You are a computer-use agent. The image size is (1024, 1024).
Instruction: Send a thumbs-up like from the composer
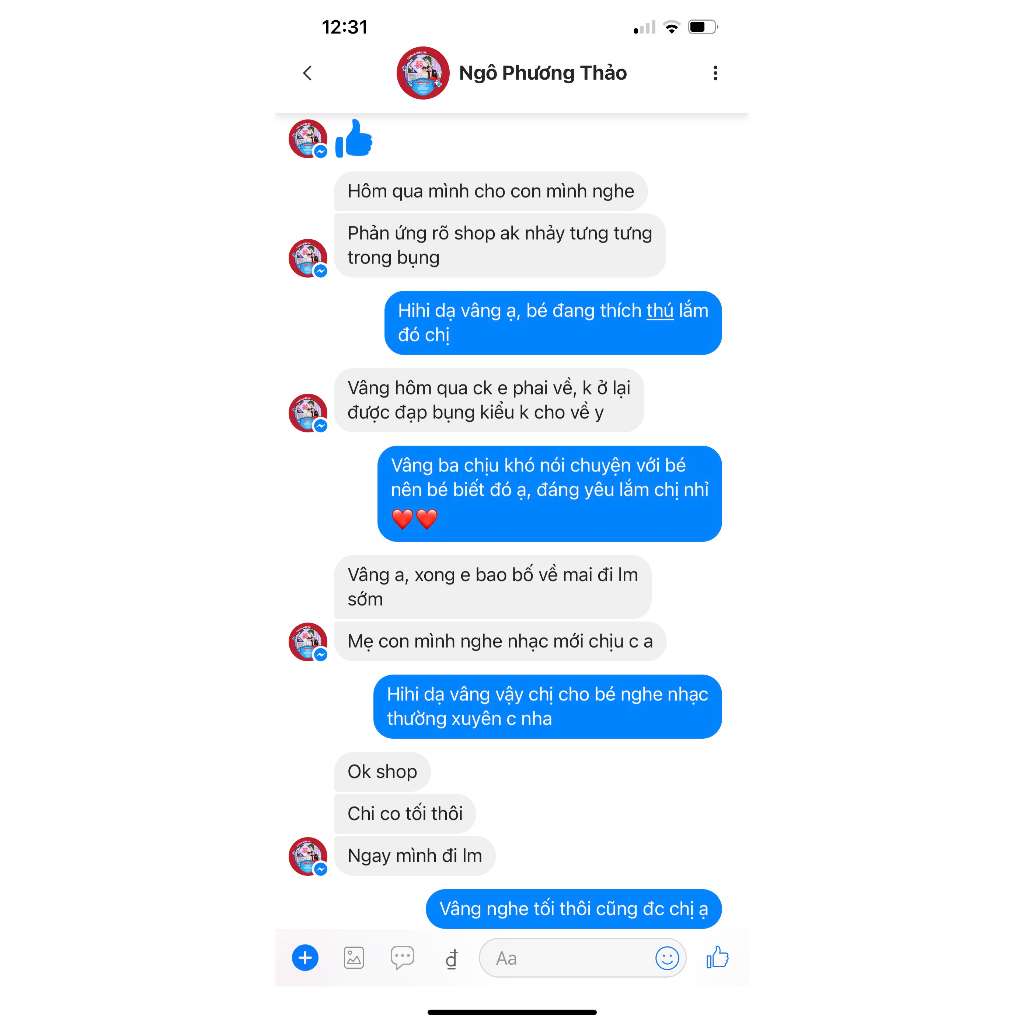point(717,957)
